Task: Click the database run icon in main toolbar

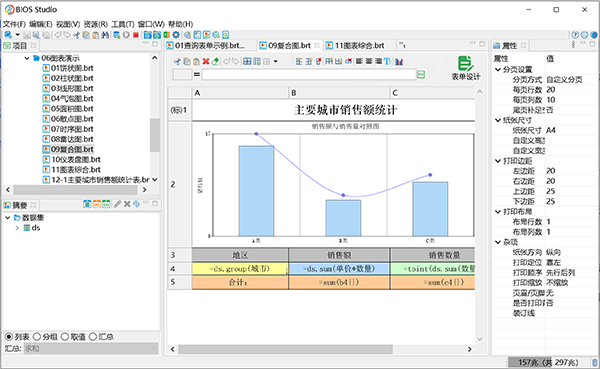Action: point(117,35)
